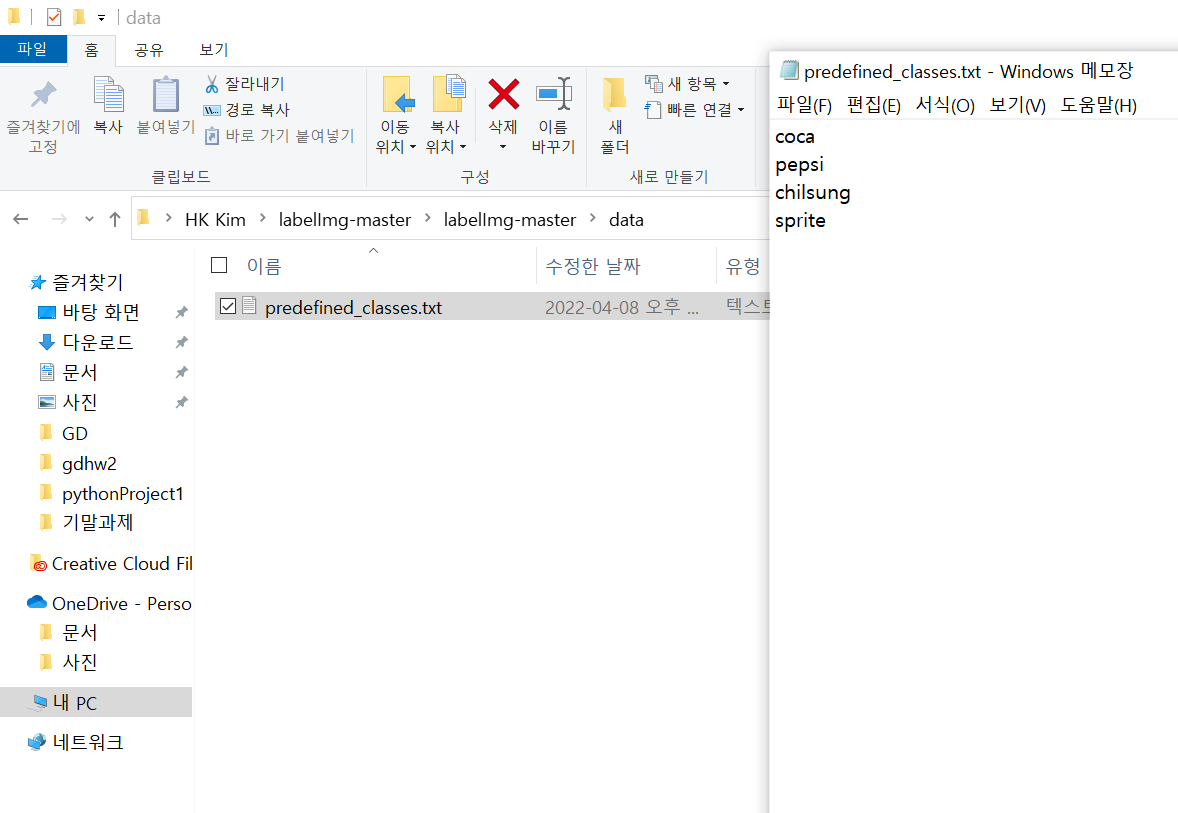Expand chevron before data in address bar
This screenshot has height=813, width=1178.
(x=593, y=218)
